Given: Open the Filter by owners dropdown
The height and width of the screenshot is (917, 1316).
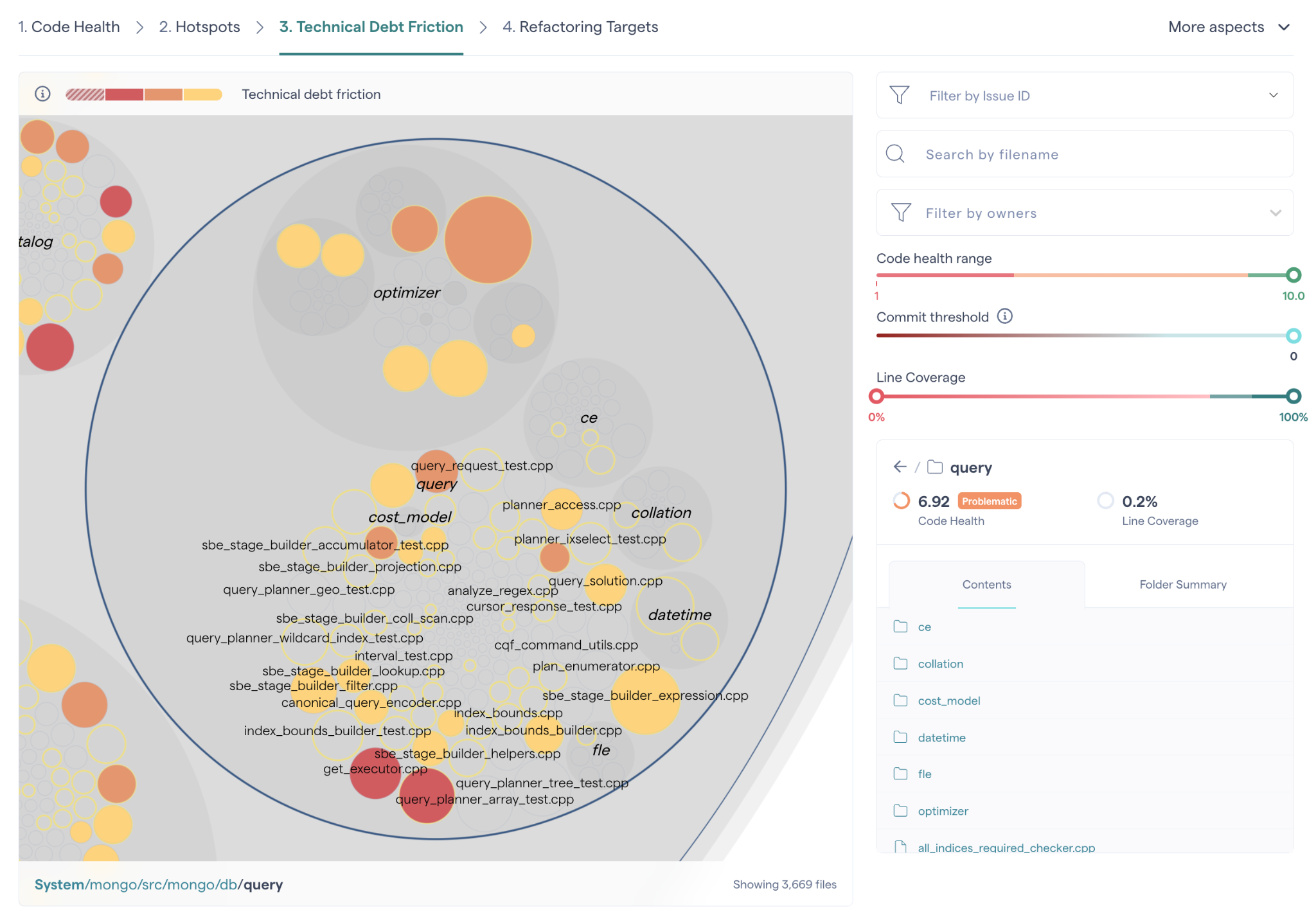Looking at the screenshot, I should [1275, 213].
